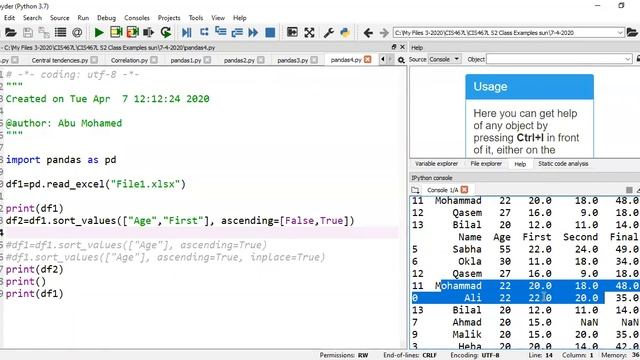640x360 pixels.
Task: Click the console tab browse folder icon
Action: (415, 190)
